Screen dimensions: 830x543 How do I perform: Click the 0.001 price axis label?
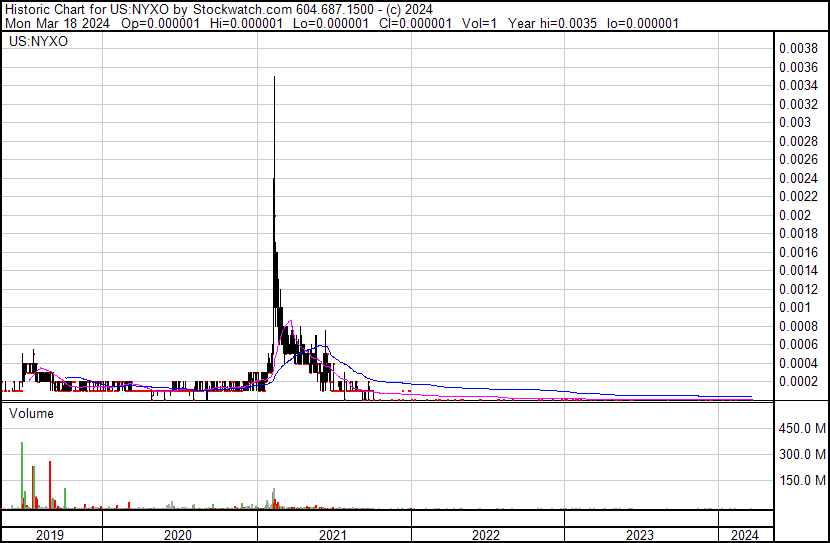coord(795,307)
